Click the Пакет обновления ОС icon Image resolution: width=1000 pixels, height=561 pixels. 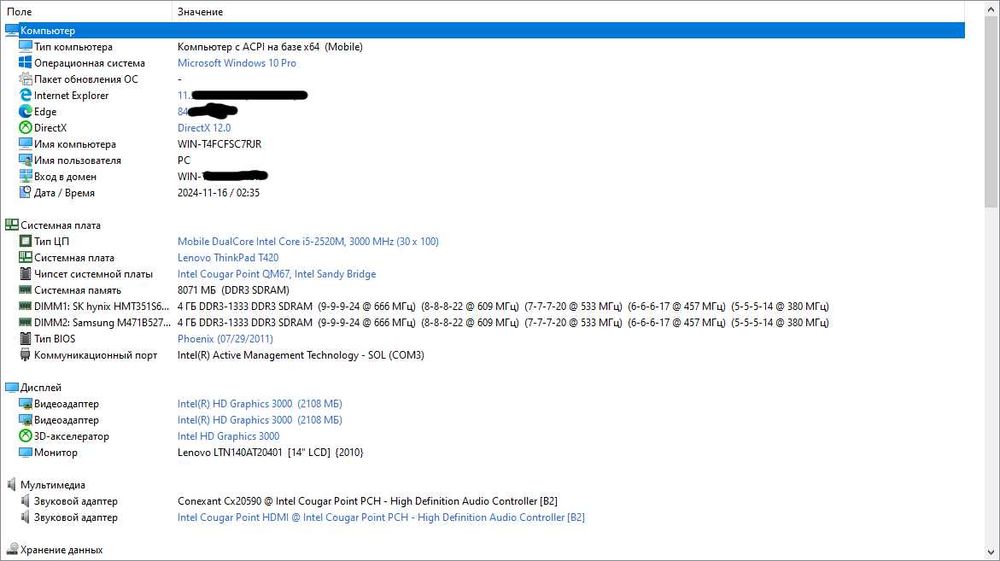[25, 79]
